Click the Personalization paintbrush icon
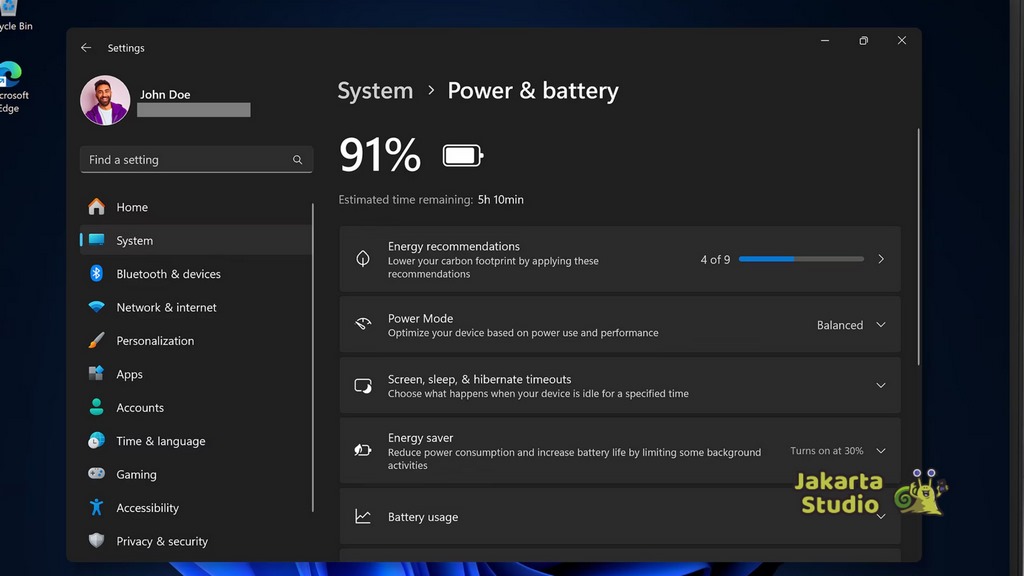The height and width of the screenshot is (576, 1024). click(97, 341)
